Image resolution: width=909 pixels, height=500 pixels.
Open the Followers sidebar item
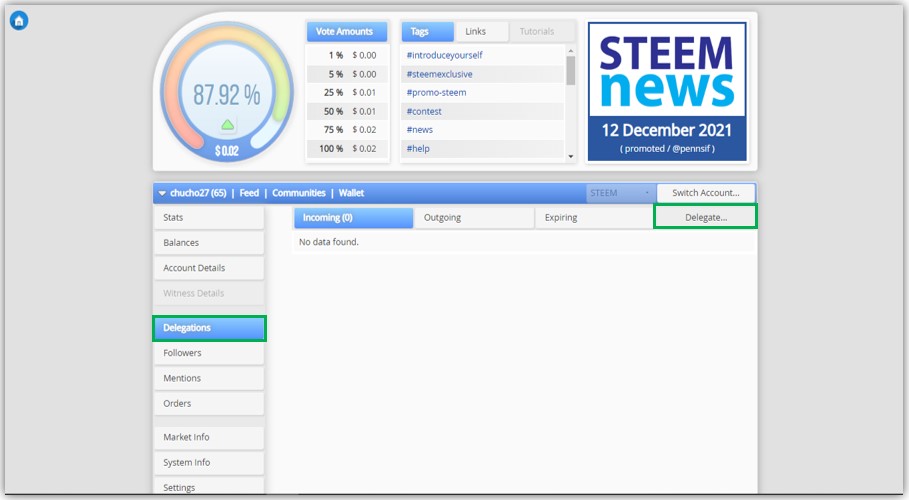[x=209, y=353]
